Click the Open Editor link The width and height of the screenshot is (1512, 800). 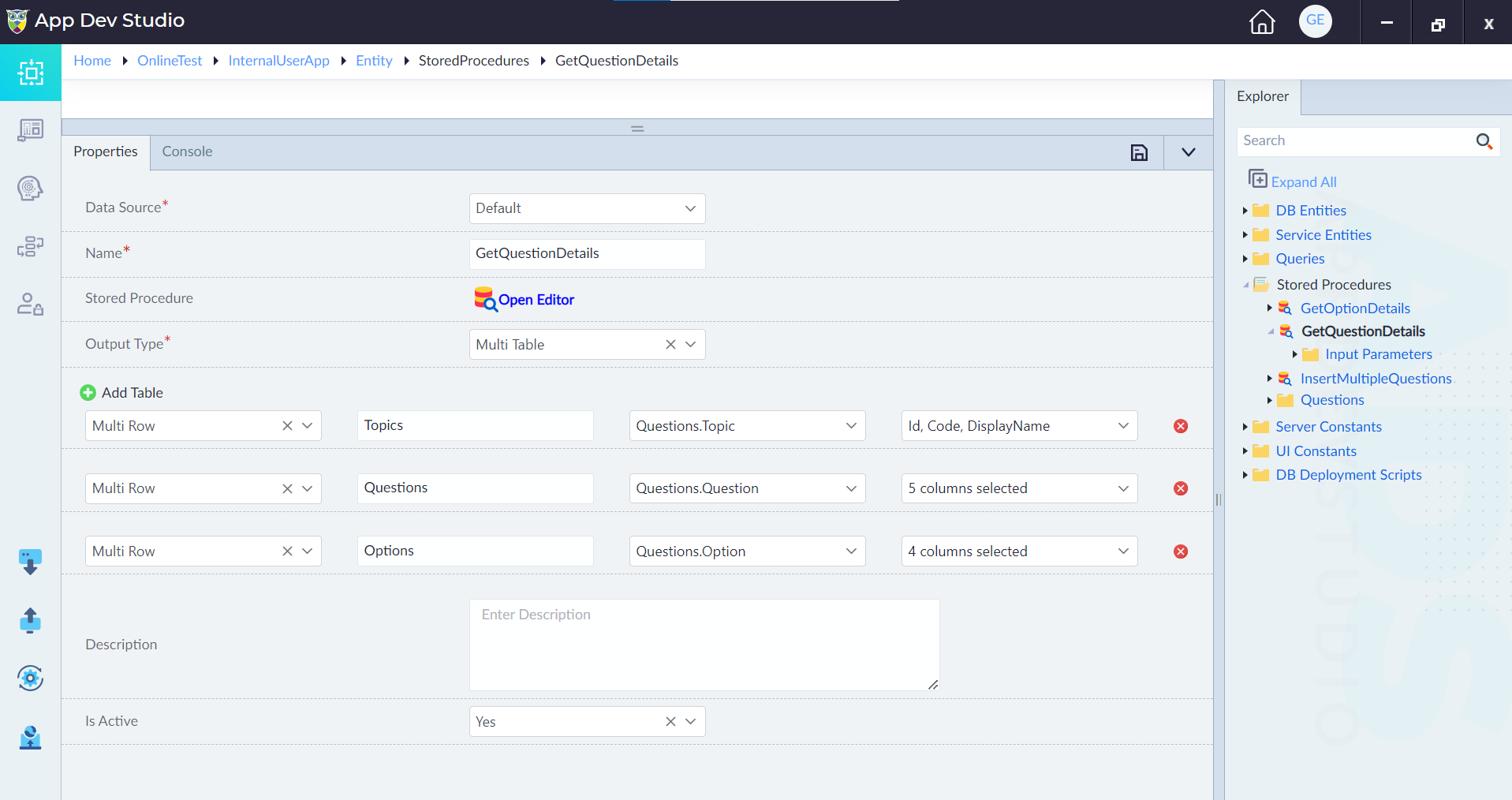(x=536, y=300)
